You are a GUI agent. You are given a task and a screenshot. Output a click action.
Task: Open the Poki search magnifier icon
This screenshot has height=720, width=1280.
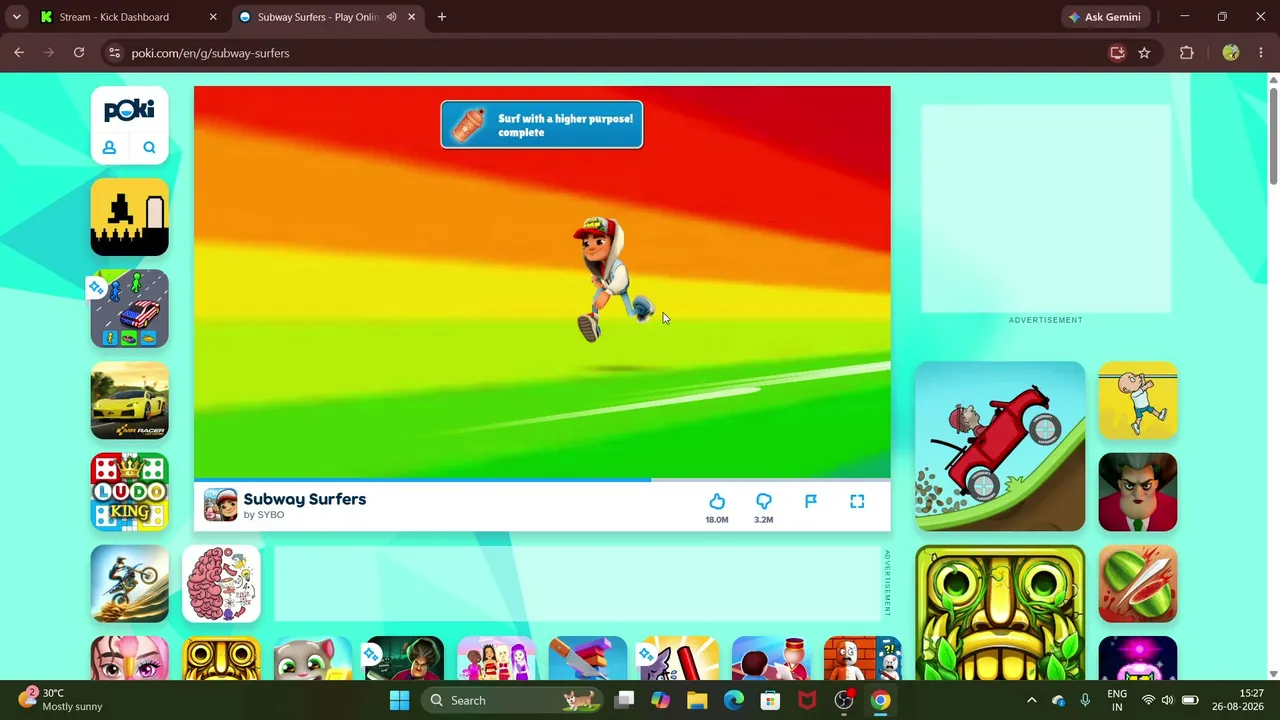149,148
